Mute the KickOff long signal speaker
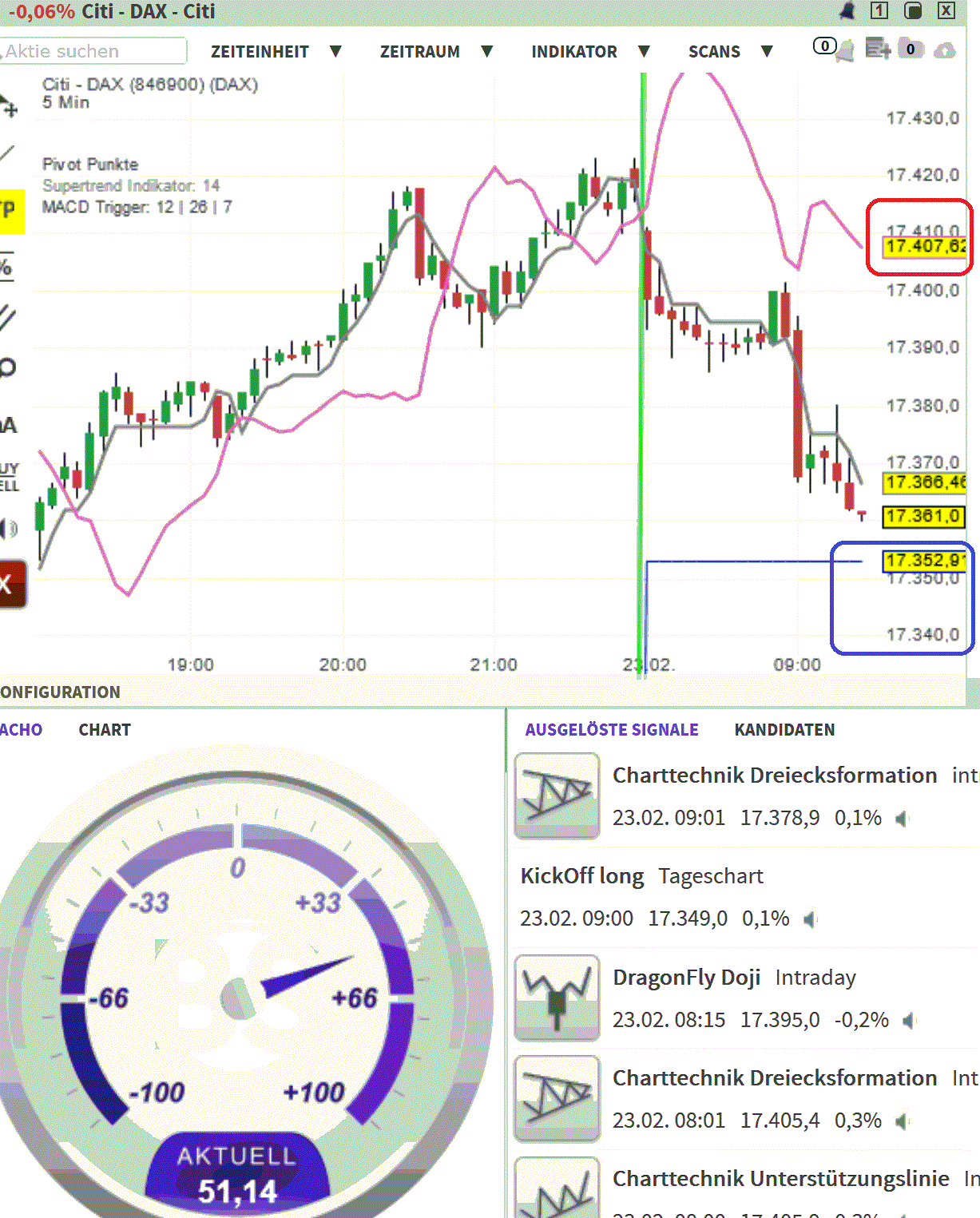 coord(811,918)
